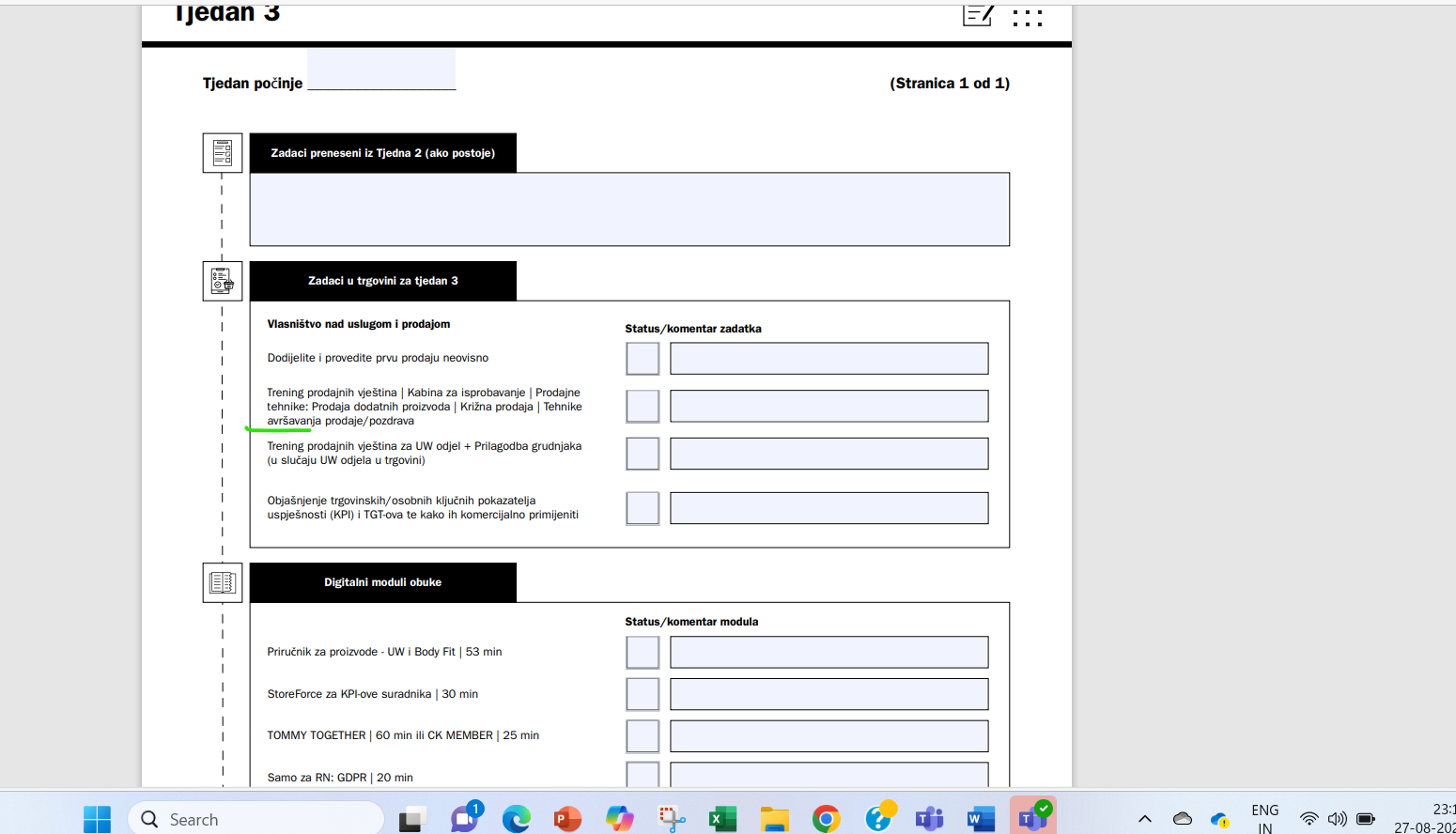Click the text 'Samo za RN: GDPR | 20 min'
The width and height of the screenshot is (1456, 834).
pos(340,778)
